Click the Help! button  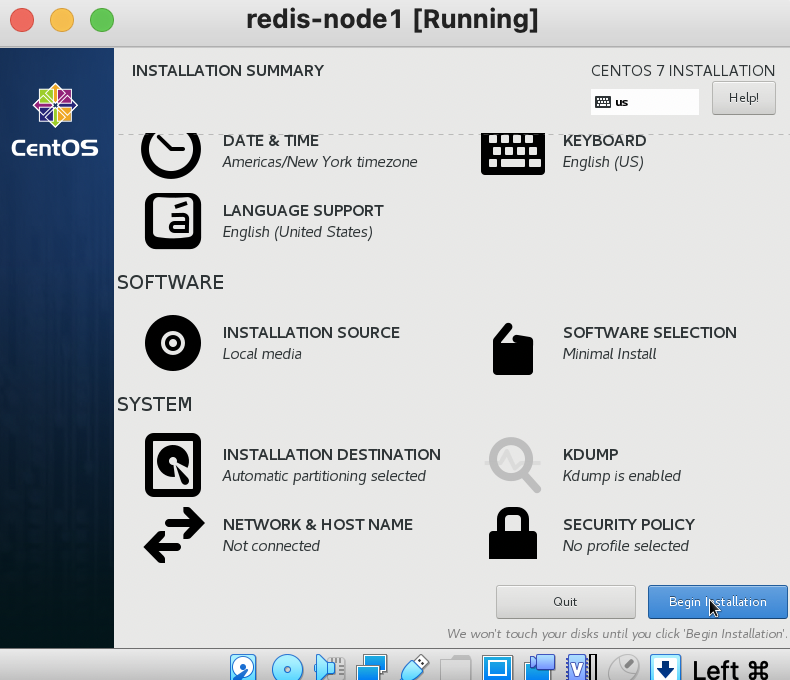pyautogui.click(x=744, y=98)
